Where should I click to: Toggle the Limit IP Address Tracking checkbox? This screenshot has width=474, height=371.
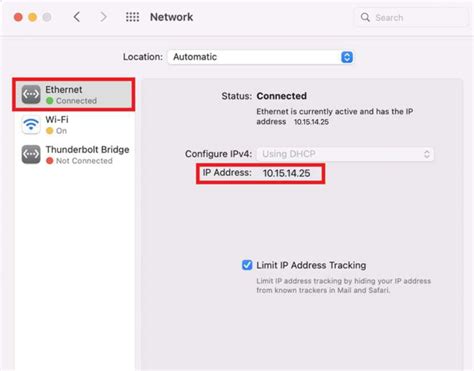tap(247, 265)
